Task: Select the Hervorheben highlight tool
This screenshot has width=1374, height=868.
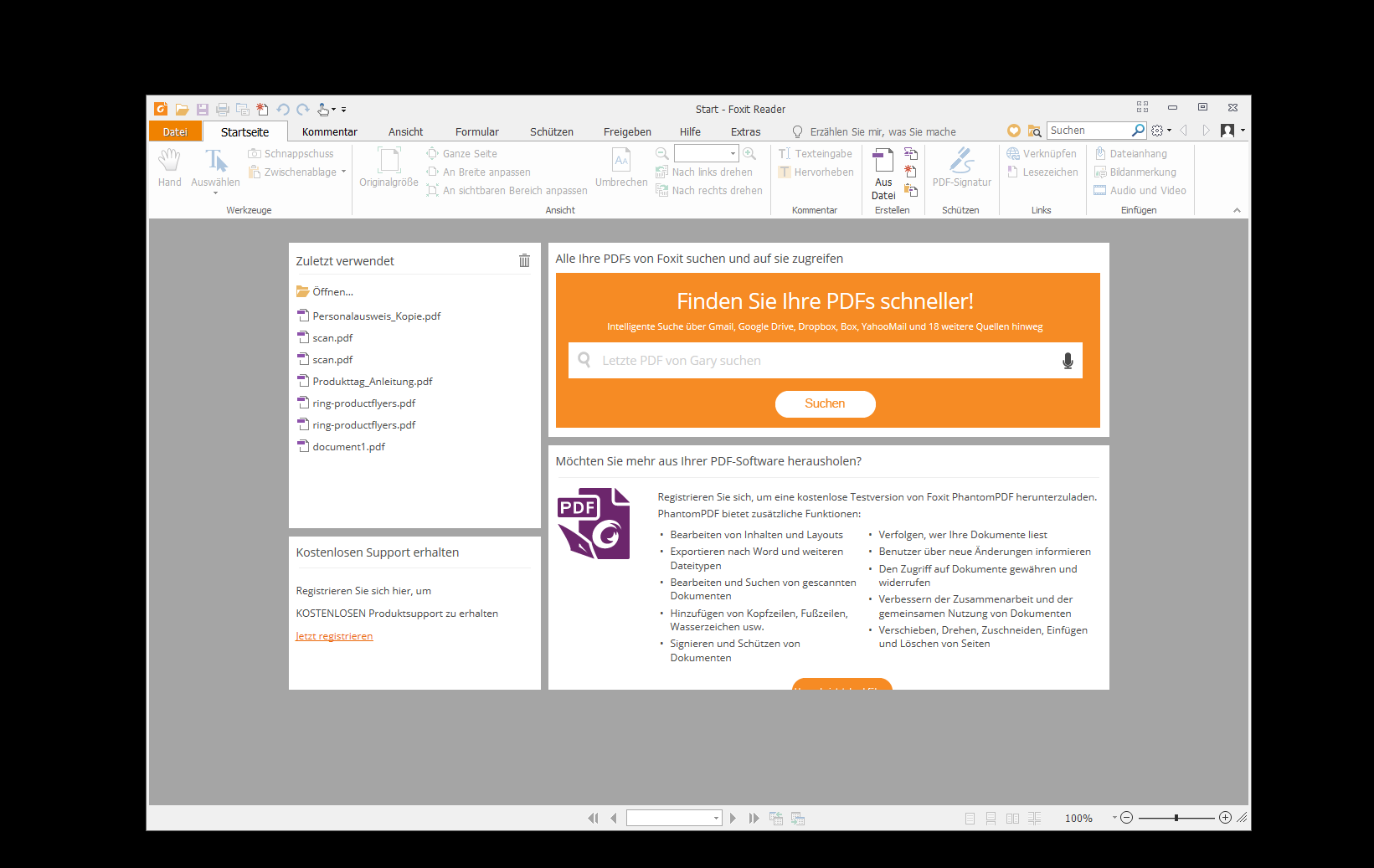Action: coord(816,172)
